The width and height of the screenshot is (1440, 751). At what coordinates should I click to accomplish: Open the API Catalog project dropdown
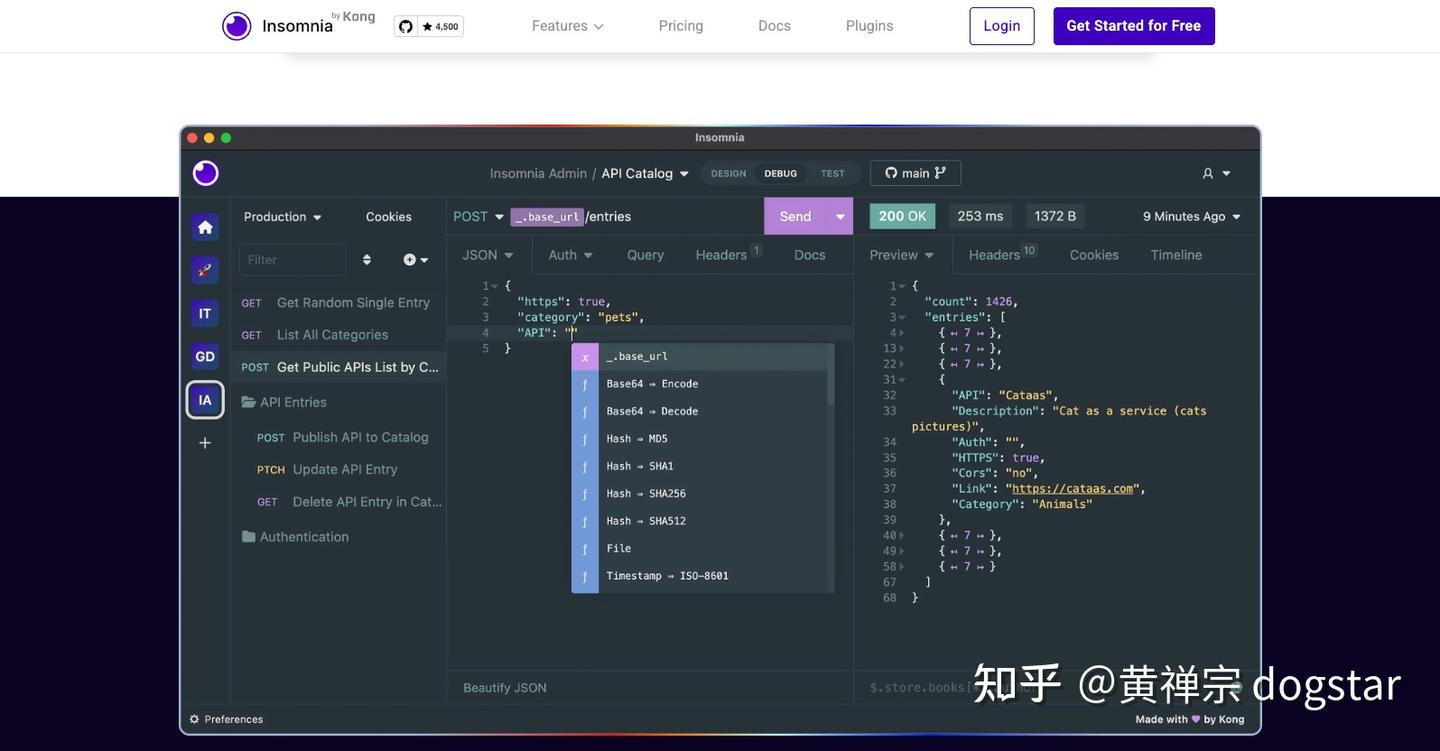(645, 173)
